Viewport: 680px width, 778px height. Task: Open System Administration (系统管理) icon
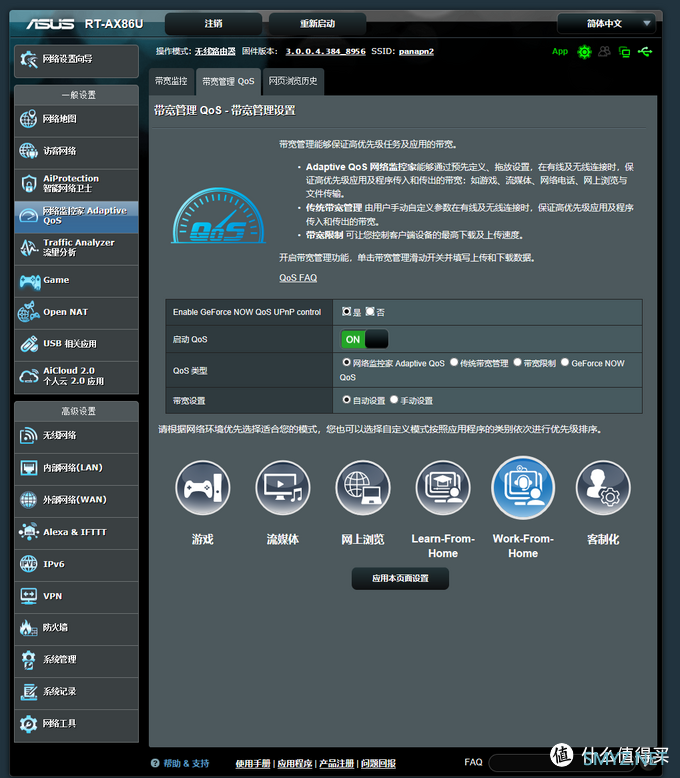click(28, 660)
